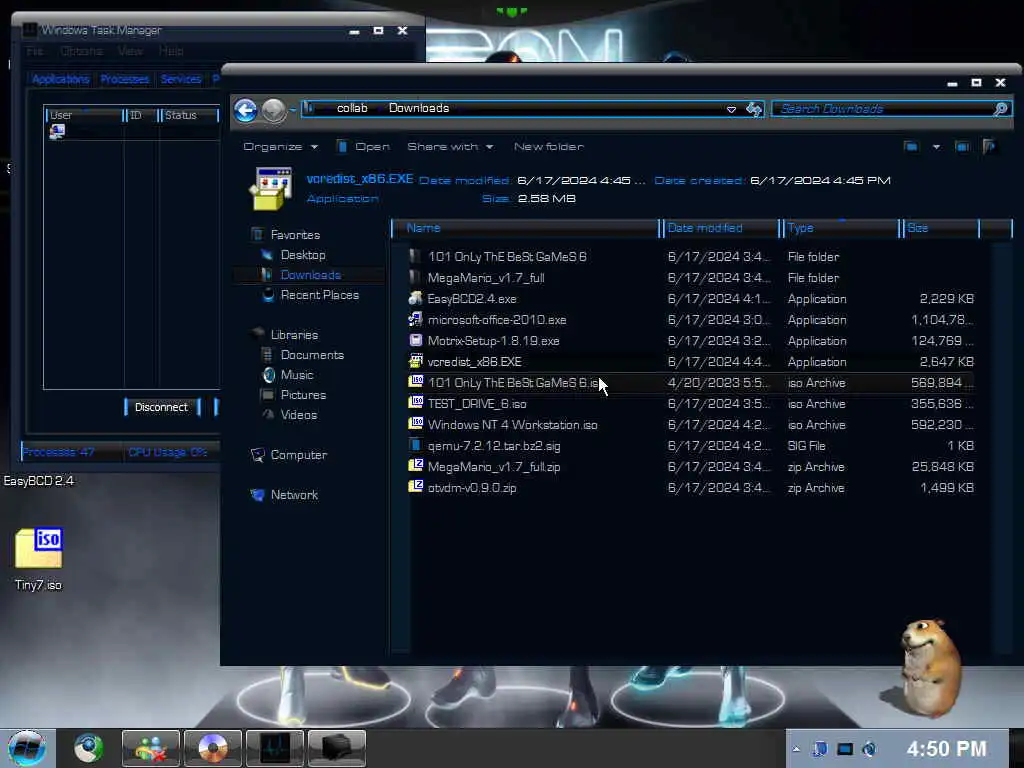This screenshot has height=768, width=1024.
Task: Click New folder button
Action: pyautogui.click(x=549, y=147)
